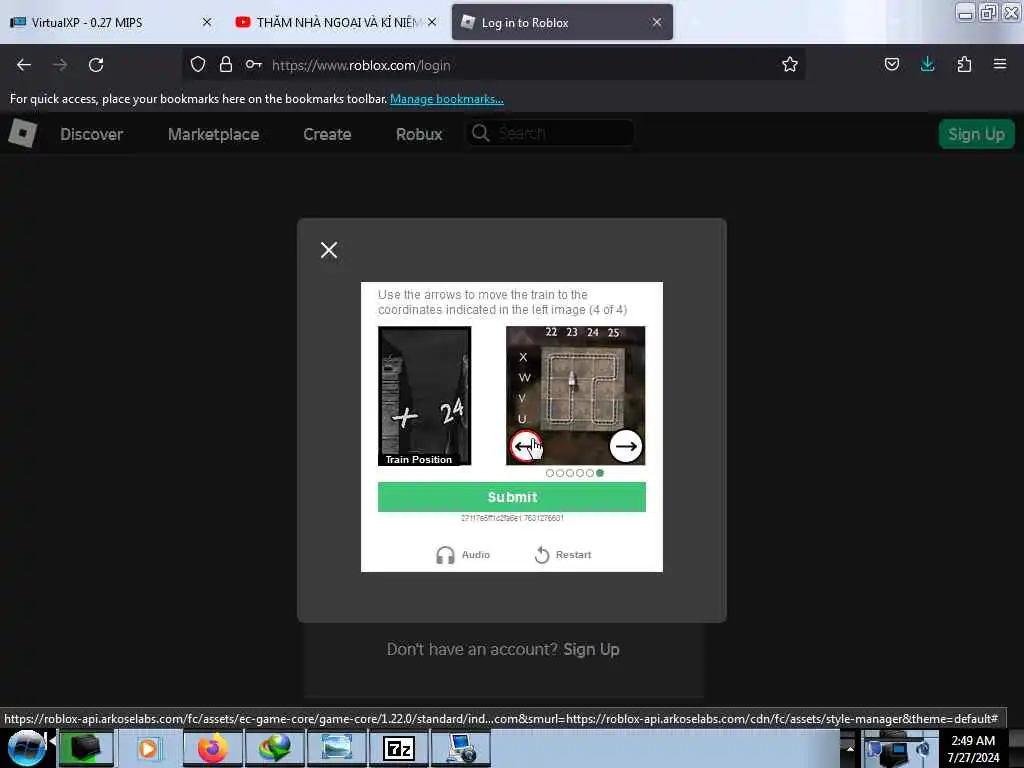
Task: Open the computer network taskbar icon
Action: click(461, 748)
